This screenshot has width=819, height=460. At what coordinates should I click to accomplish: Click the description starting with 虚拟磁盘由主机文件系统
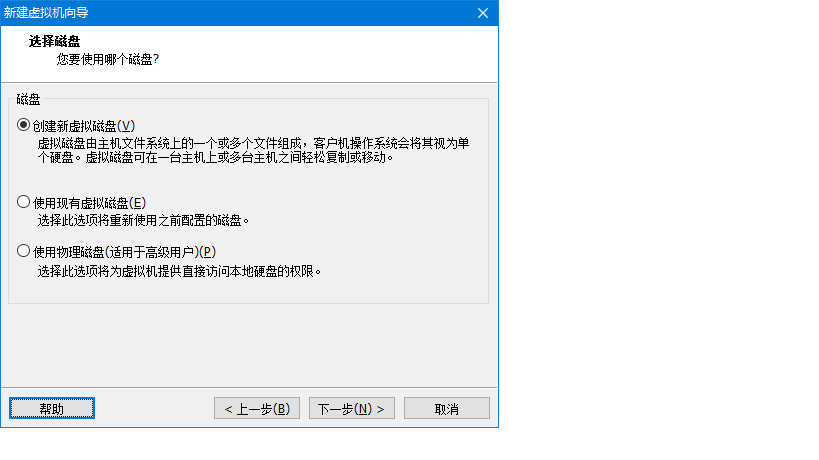(x=253, y=150)
